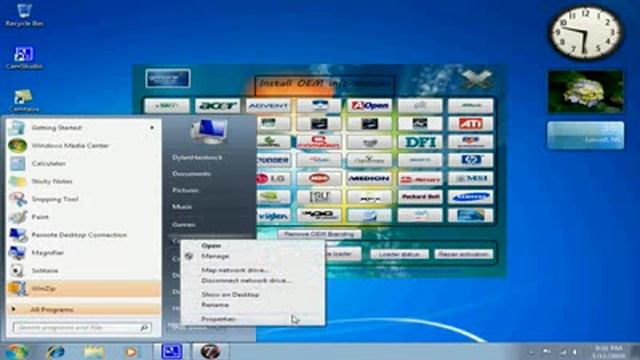Click the Advent logo button

click(268, 106)
